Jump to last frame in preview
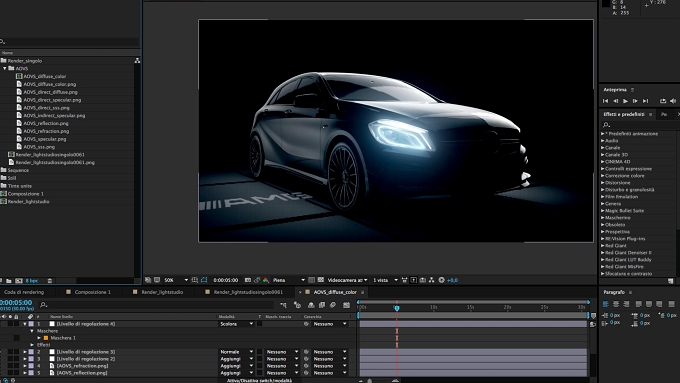 click(645, 101)
